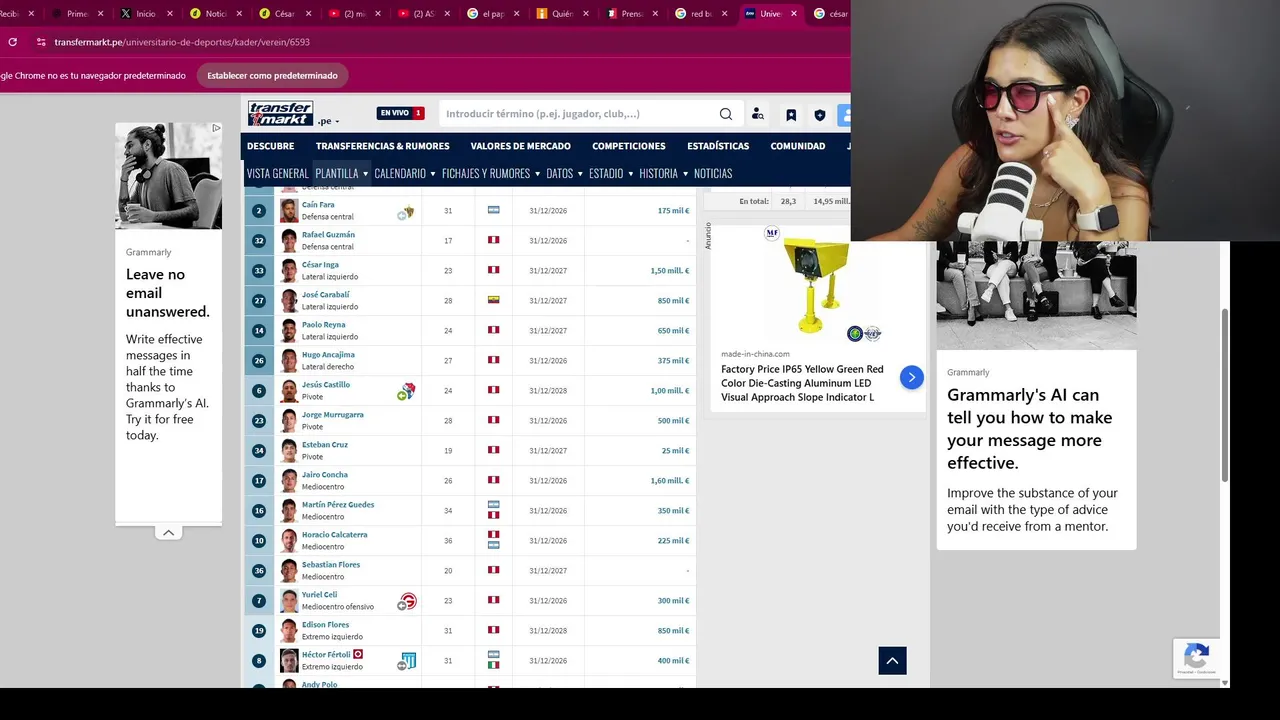1280x720 pixels.
Task: Open the .pe country dropdown
Action: pos(329,121)
